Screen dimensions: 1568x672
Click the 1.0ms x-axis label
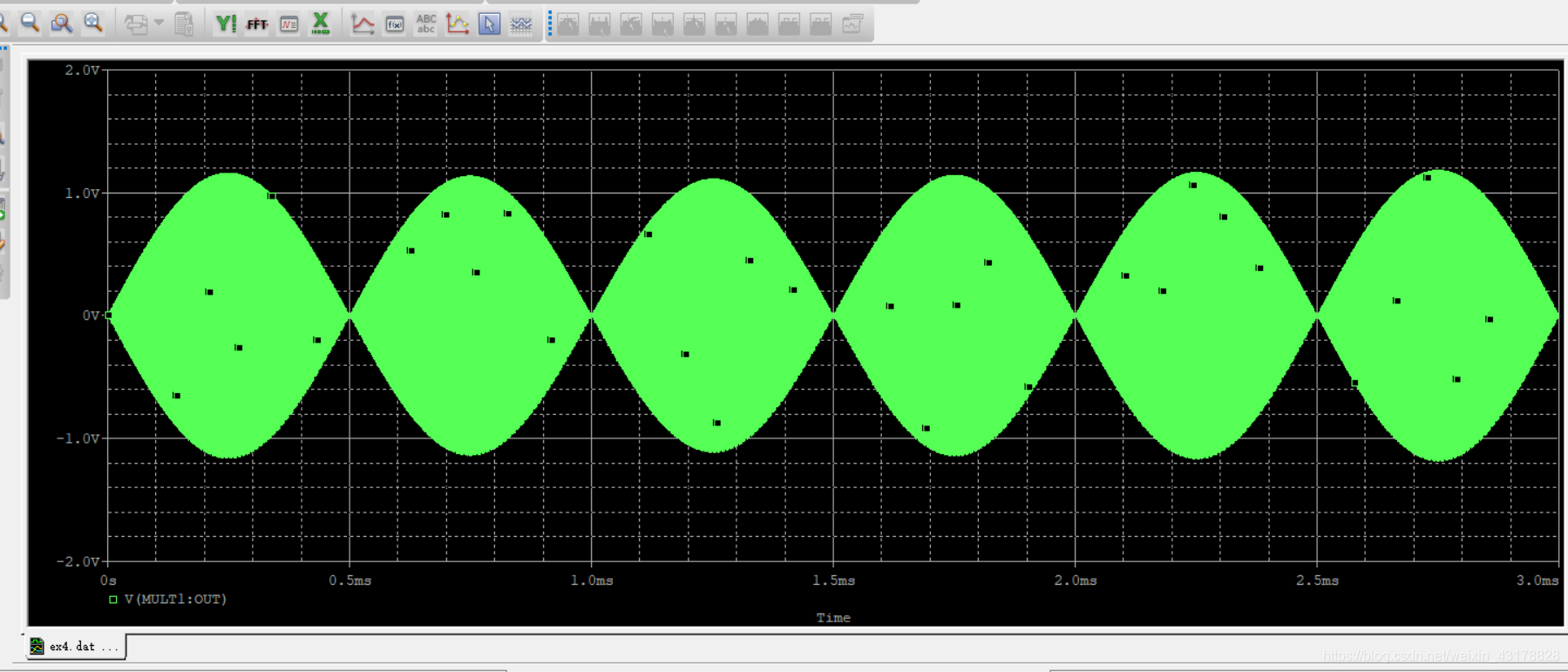click(x=592, y=580)
